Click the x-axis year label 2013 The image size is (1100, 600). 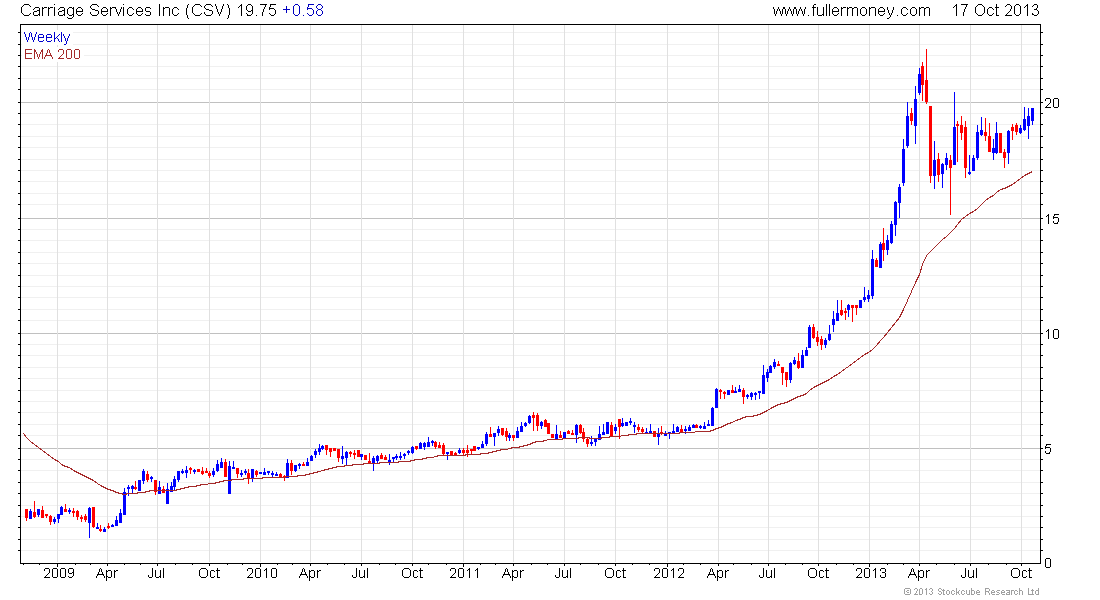point(871,573)
